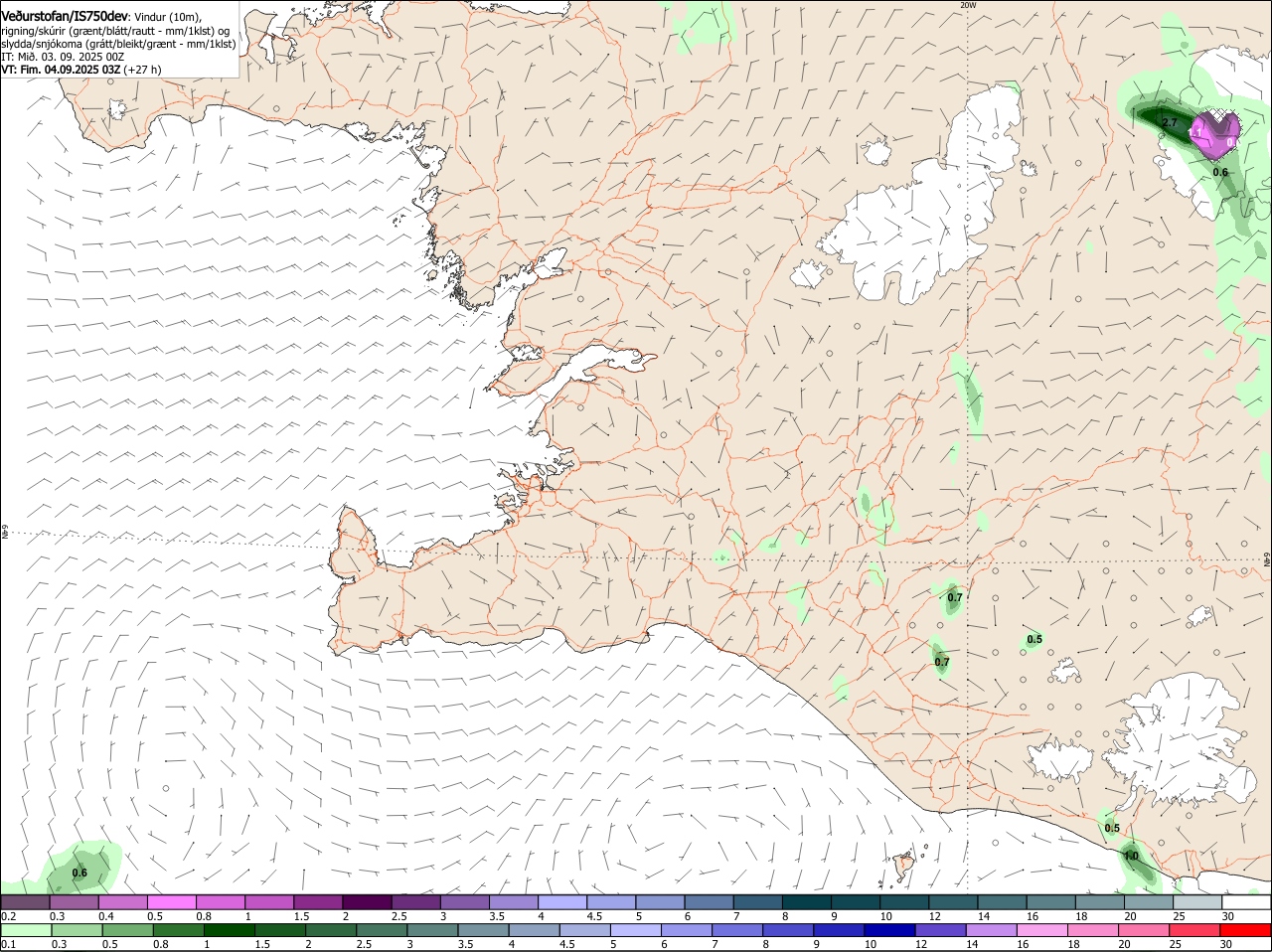Click the 20W longitude label
Screen dimensions: 1272x952
(x=968, y=5)
